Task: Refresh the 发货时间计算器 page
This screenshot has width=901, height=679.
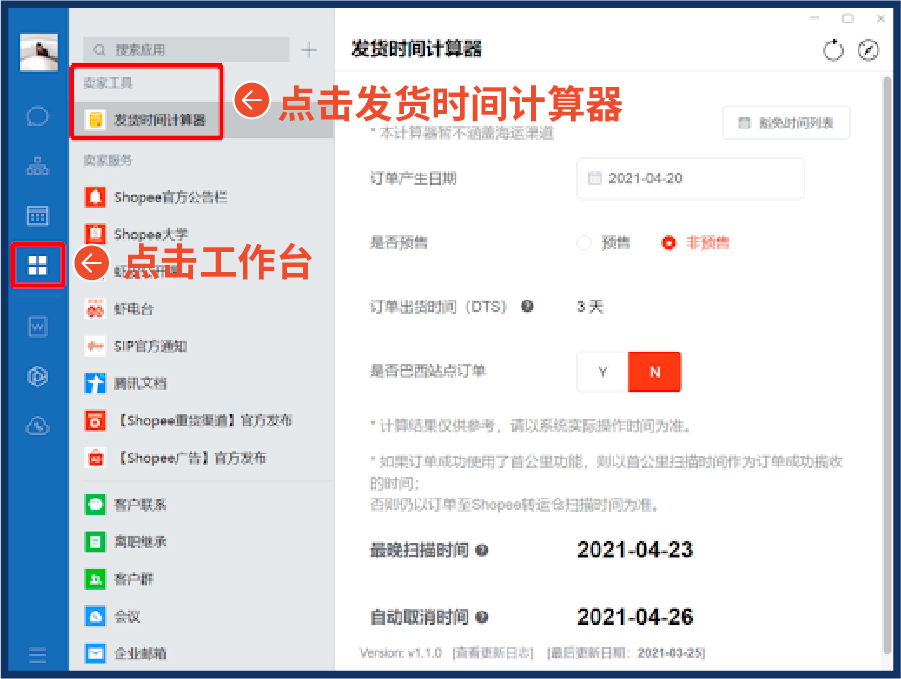Action: tap(833, 49)
